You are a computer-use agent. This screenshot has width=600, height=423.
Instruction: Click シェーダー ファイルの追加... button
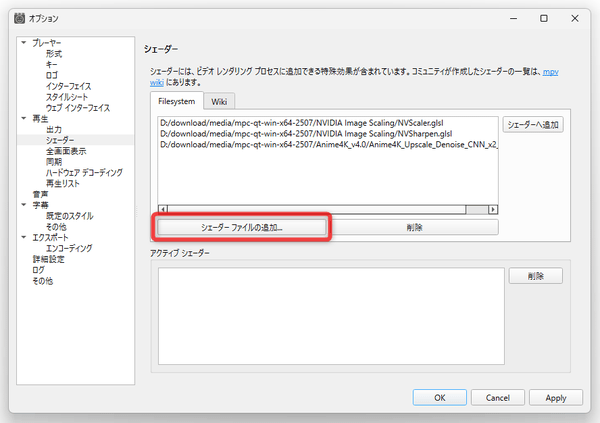pyautogui.click(x=242, y=227)
